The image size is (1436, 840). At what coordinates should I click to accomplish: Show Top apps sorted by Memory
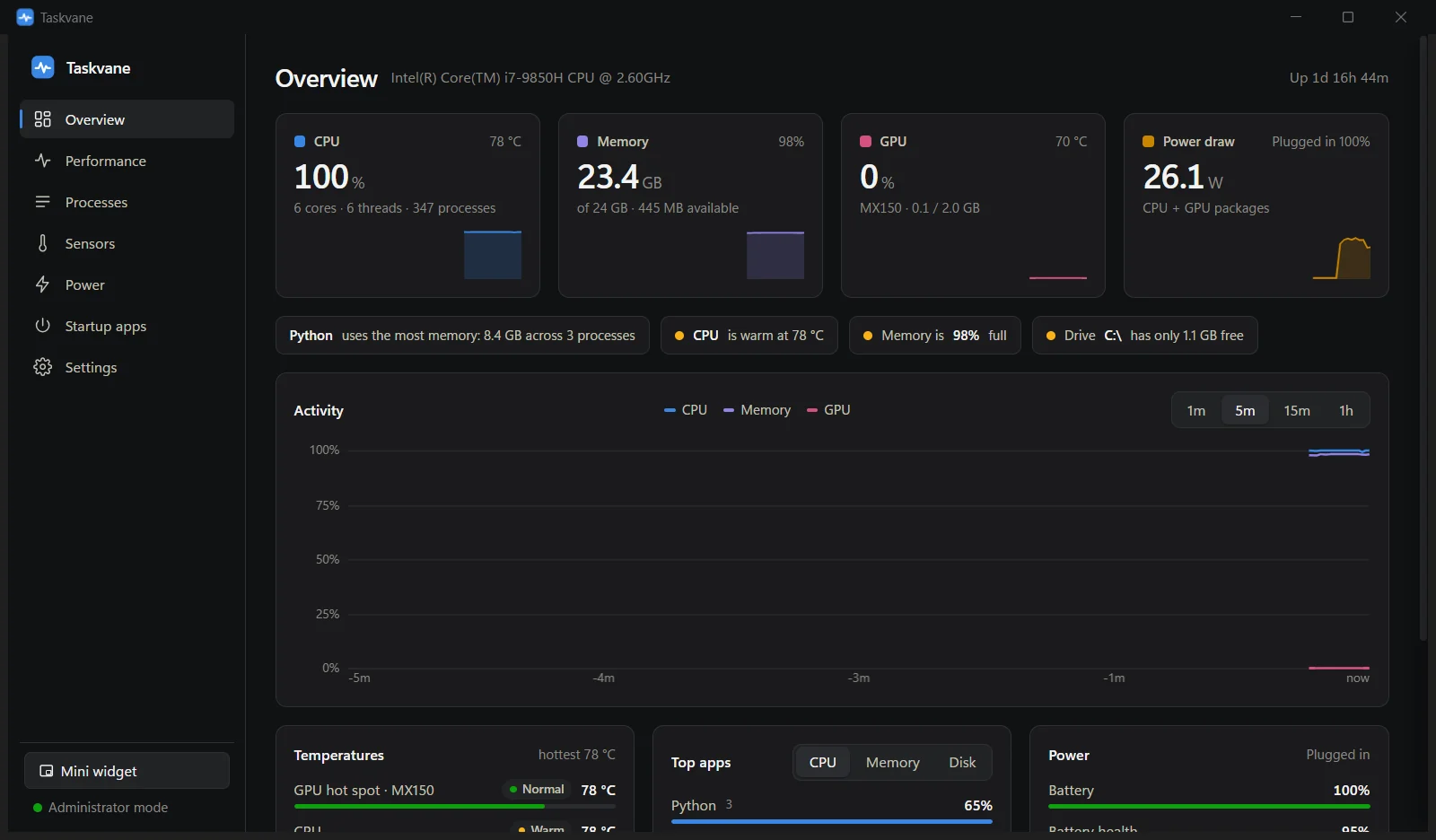[x=892, y=762]
